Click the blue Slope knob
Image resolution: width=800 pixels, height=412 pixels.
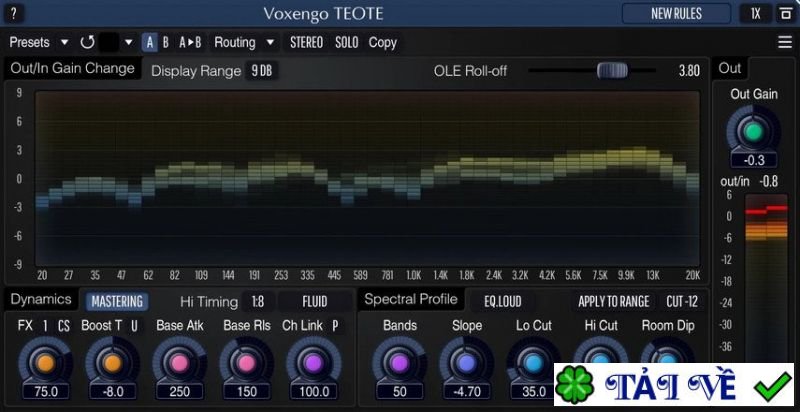[466, 363]
